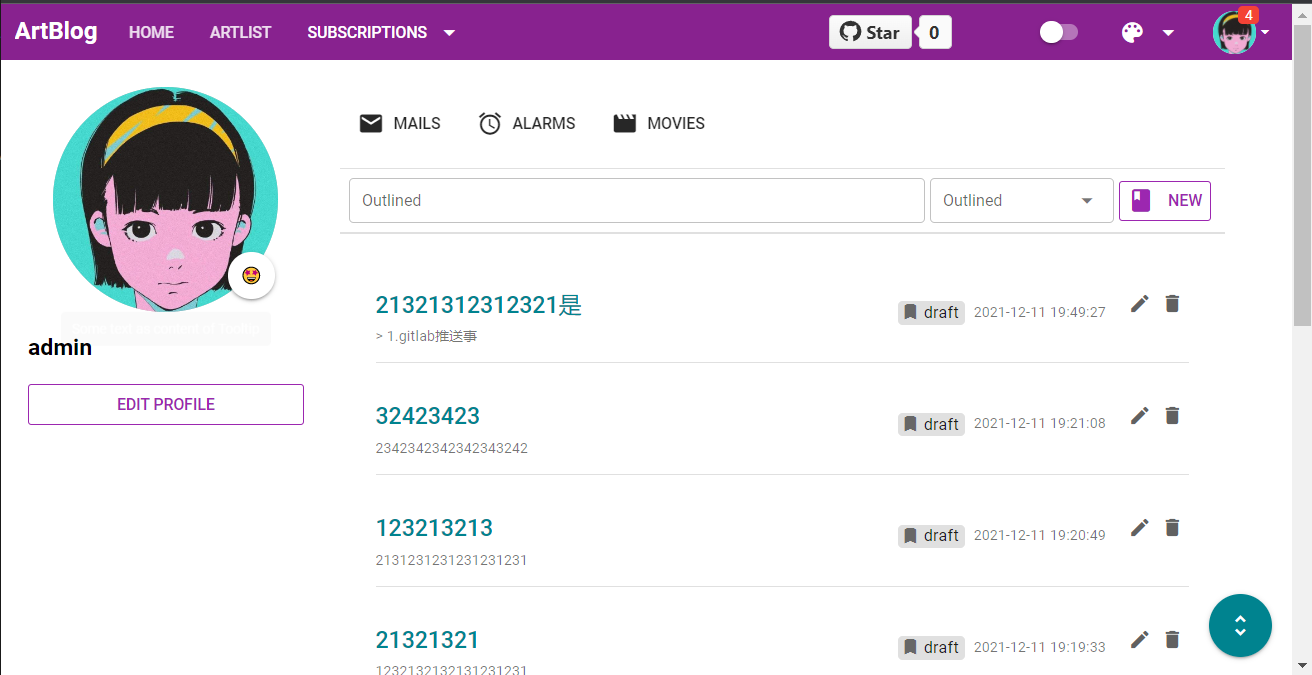Click the teal floating scroll button
Screen dimensions: 1312x675
pos(1240,626)
